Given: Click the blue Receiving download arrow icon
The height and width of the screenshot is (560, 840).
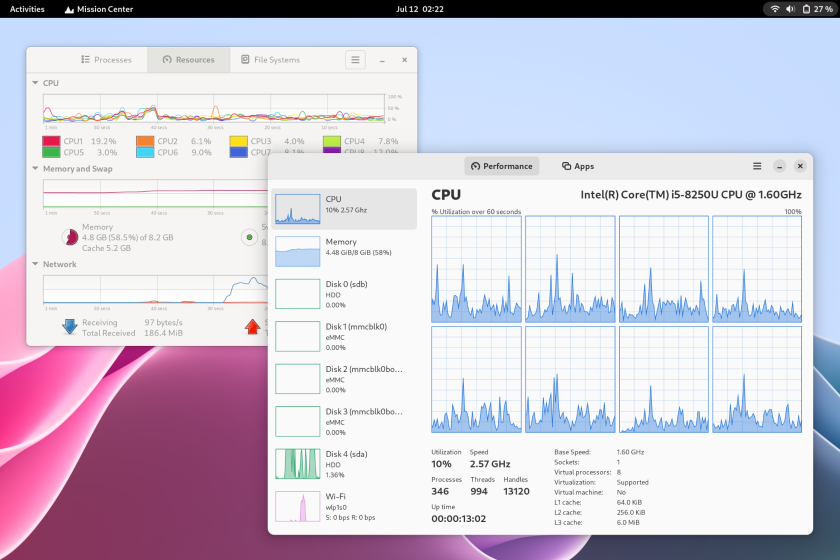Looking at the screenshot, I should coord(69,326).
